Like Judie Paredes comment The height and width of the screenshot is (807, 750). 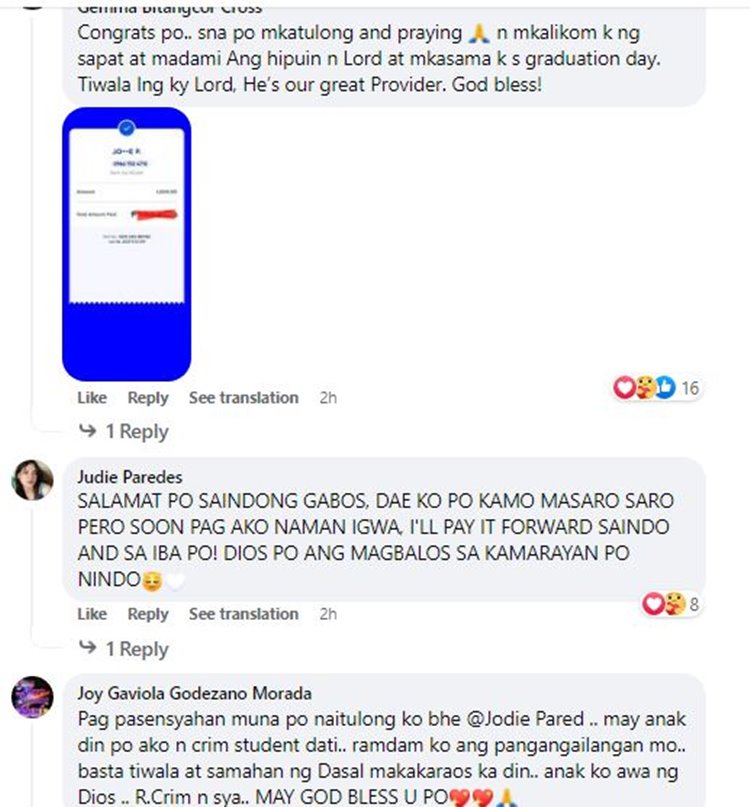92,614
